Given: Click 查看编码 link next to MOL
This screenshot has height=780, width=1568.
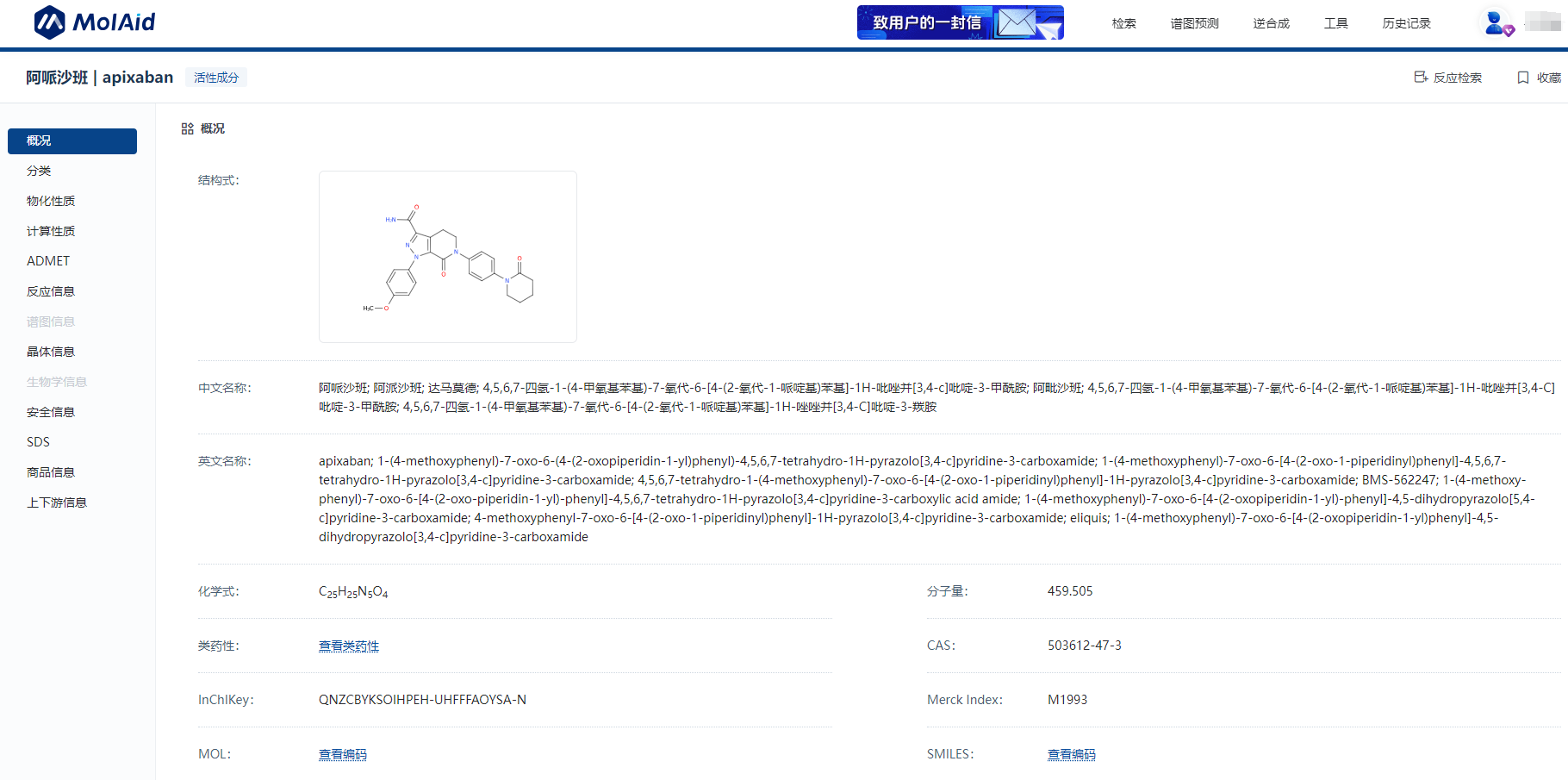Looking at the screenshot, I should [x=343, y=754].
